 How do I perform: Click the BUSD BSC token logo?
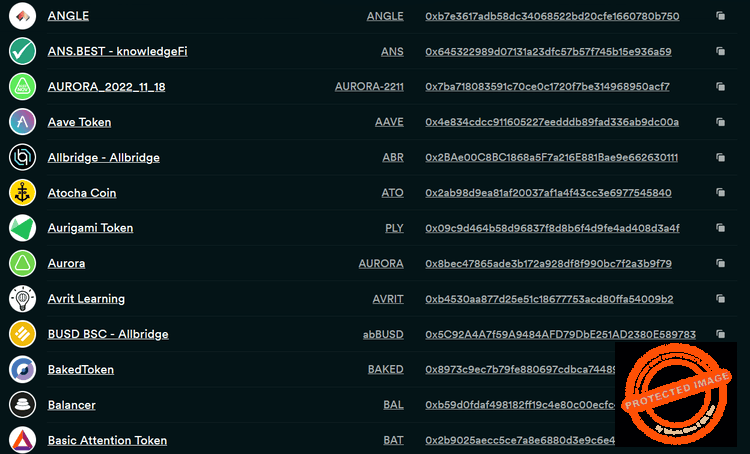point(22,334)
